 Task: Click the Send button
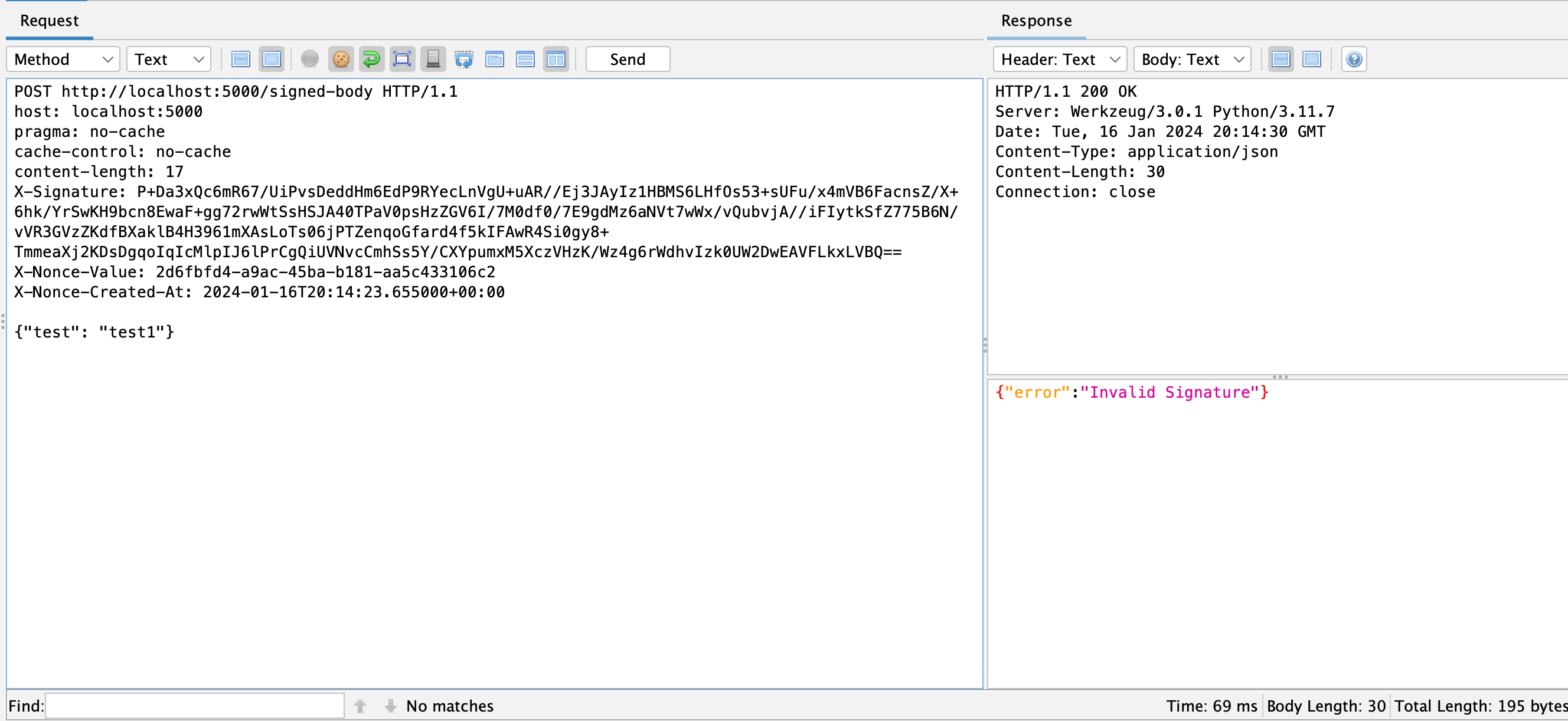pos(628,59)
